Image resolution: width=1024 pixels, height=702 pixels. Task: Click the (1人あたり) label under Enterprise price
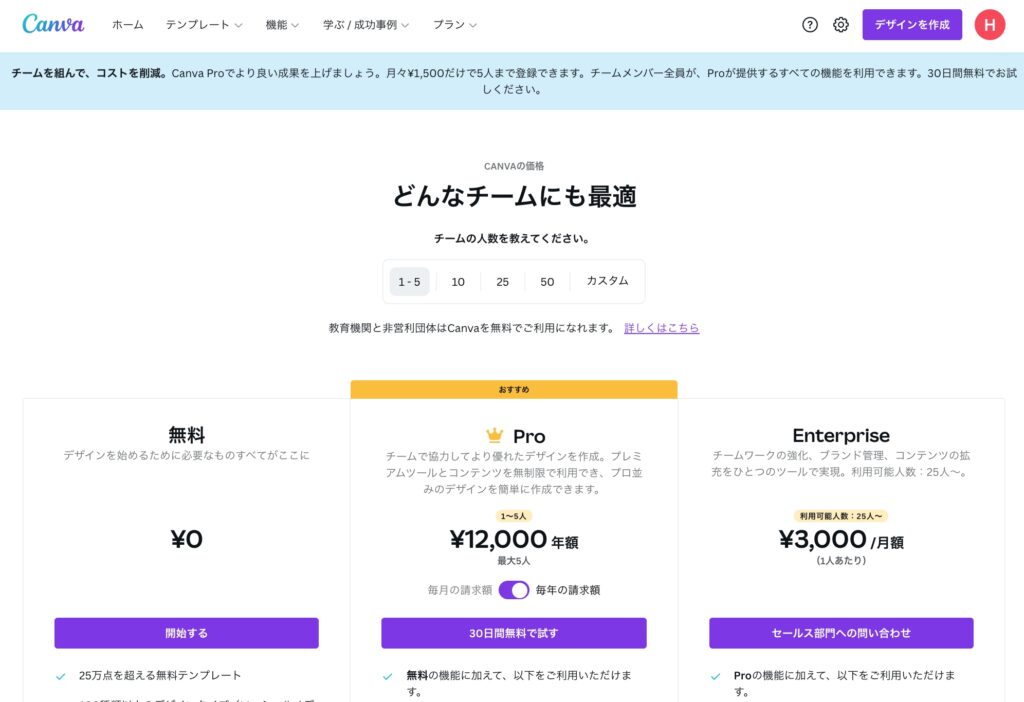pyautogui.click(x=841, y=560)
